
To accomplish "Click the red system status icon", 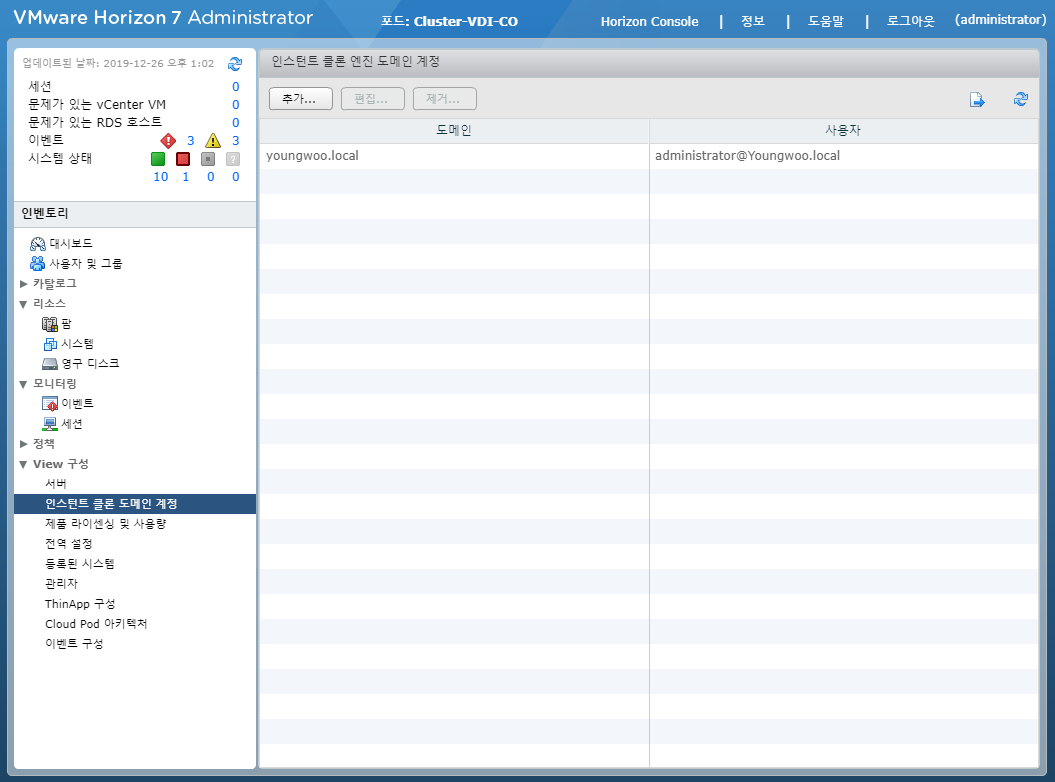I will click(x=183, y=159).
